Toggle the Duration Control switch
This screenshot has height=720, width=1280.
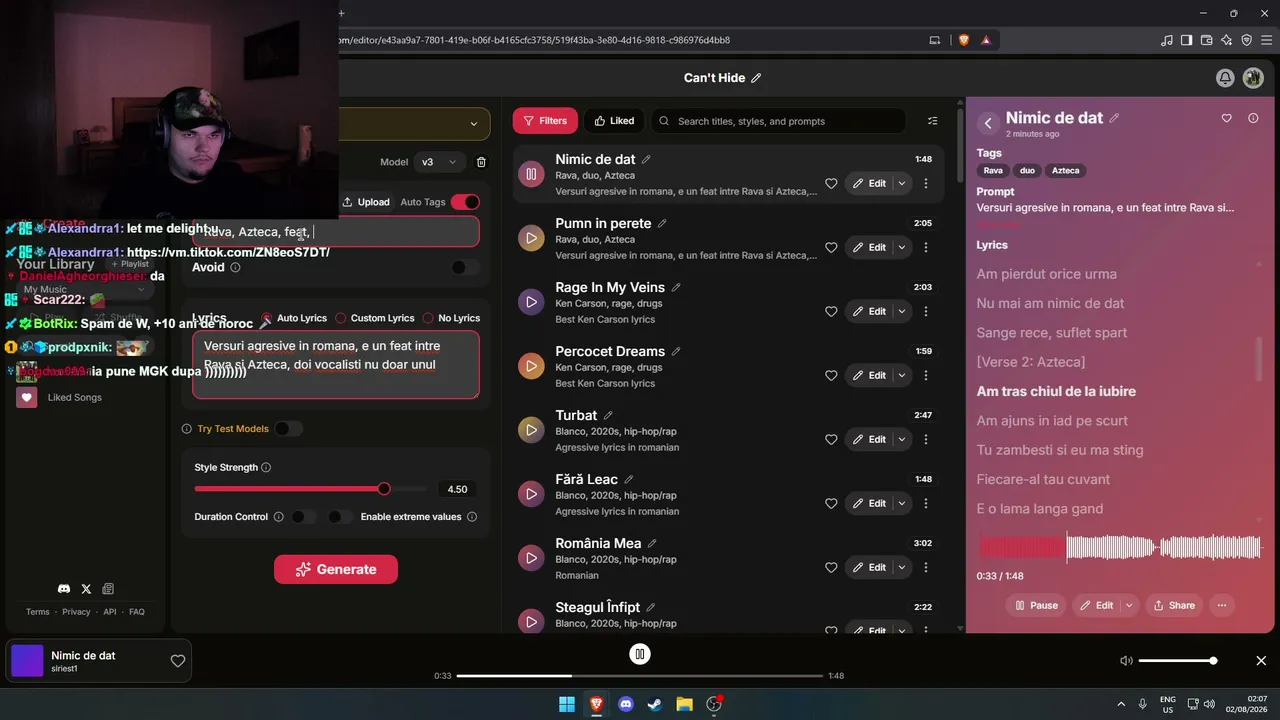point(302,517)
